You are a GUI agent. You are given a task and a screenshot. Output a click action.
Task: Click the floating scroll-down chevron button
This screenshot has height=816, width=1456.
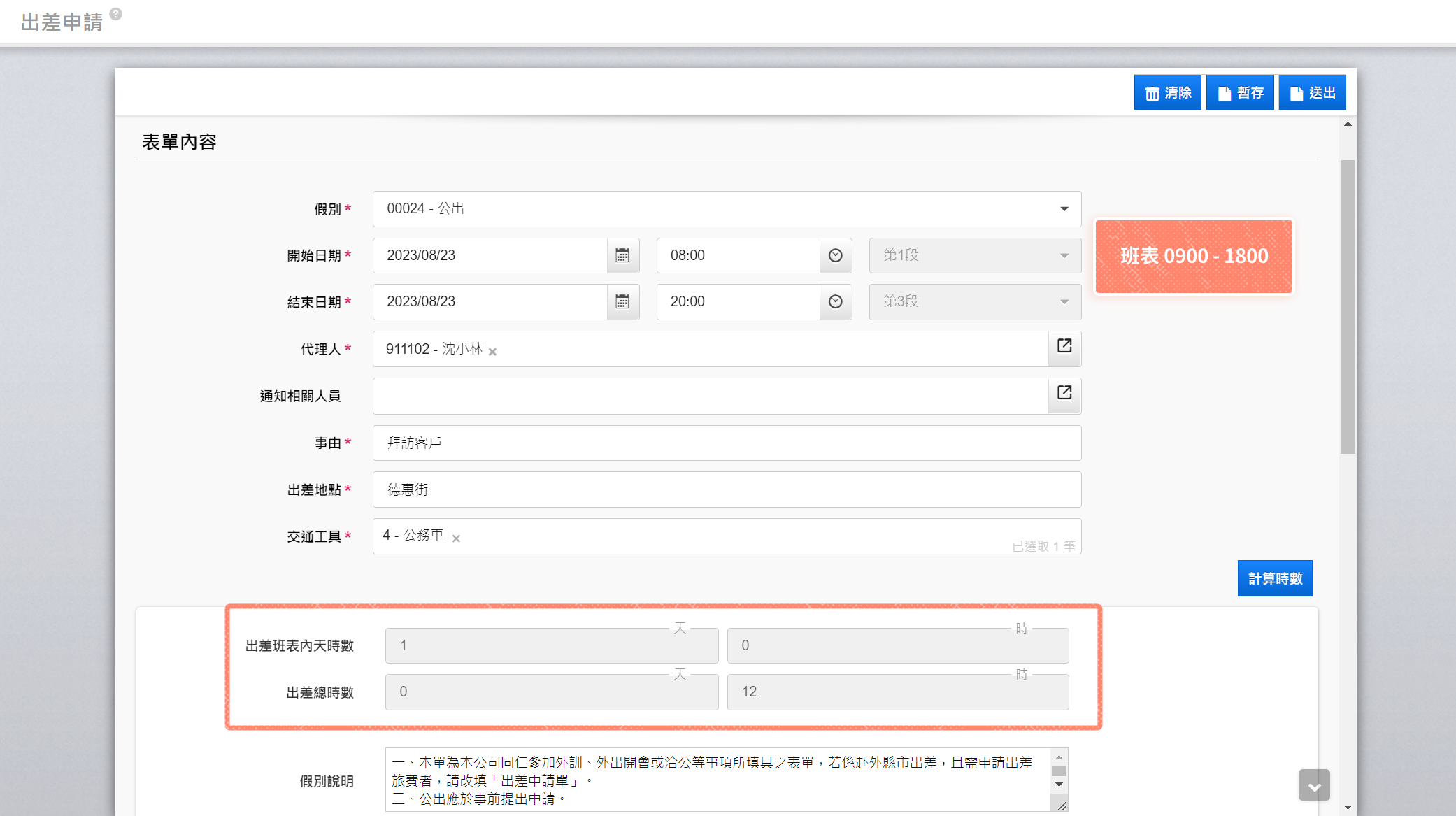(1313, 785)
